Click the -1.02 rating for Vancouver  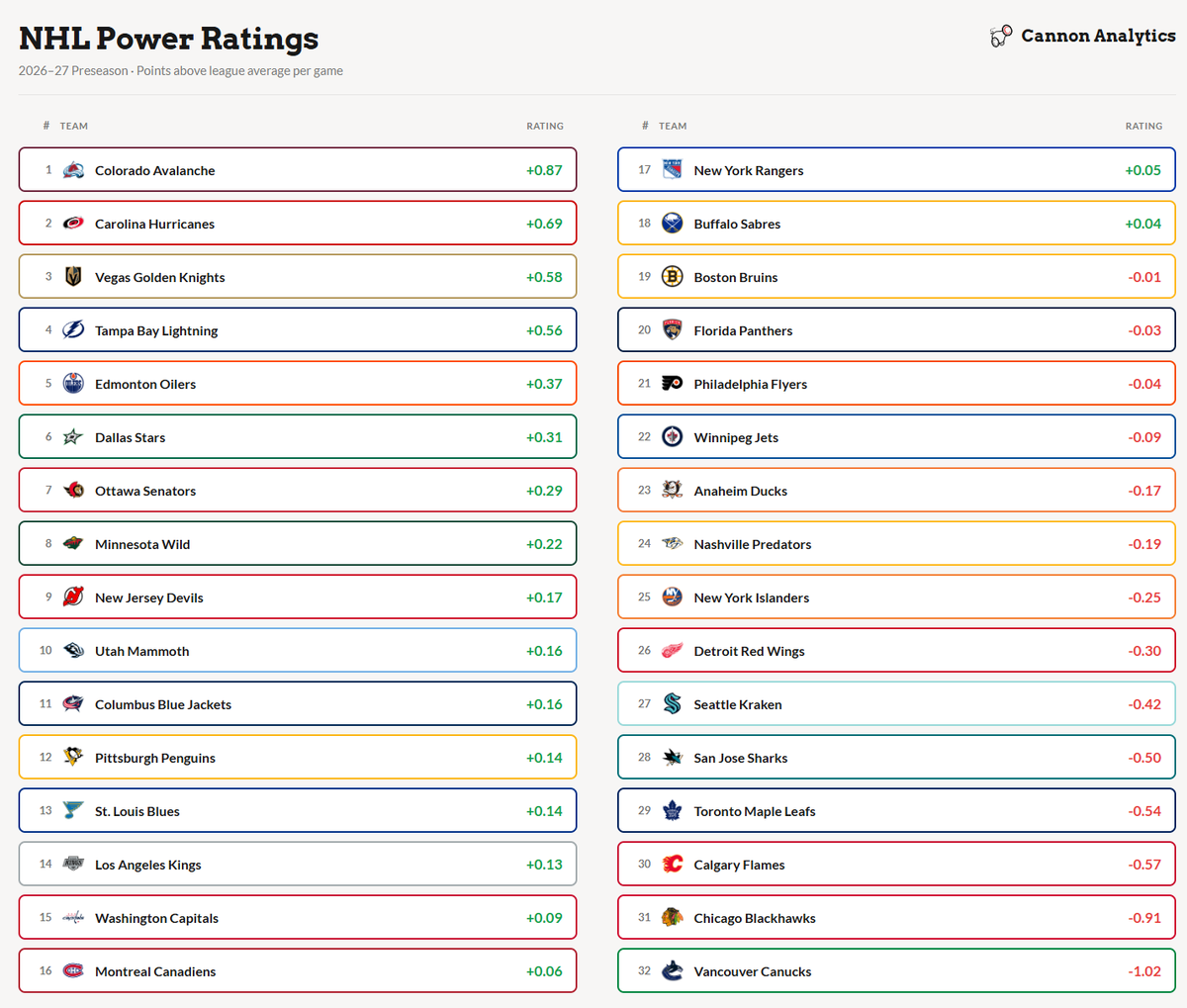tap(1144, 971)
